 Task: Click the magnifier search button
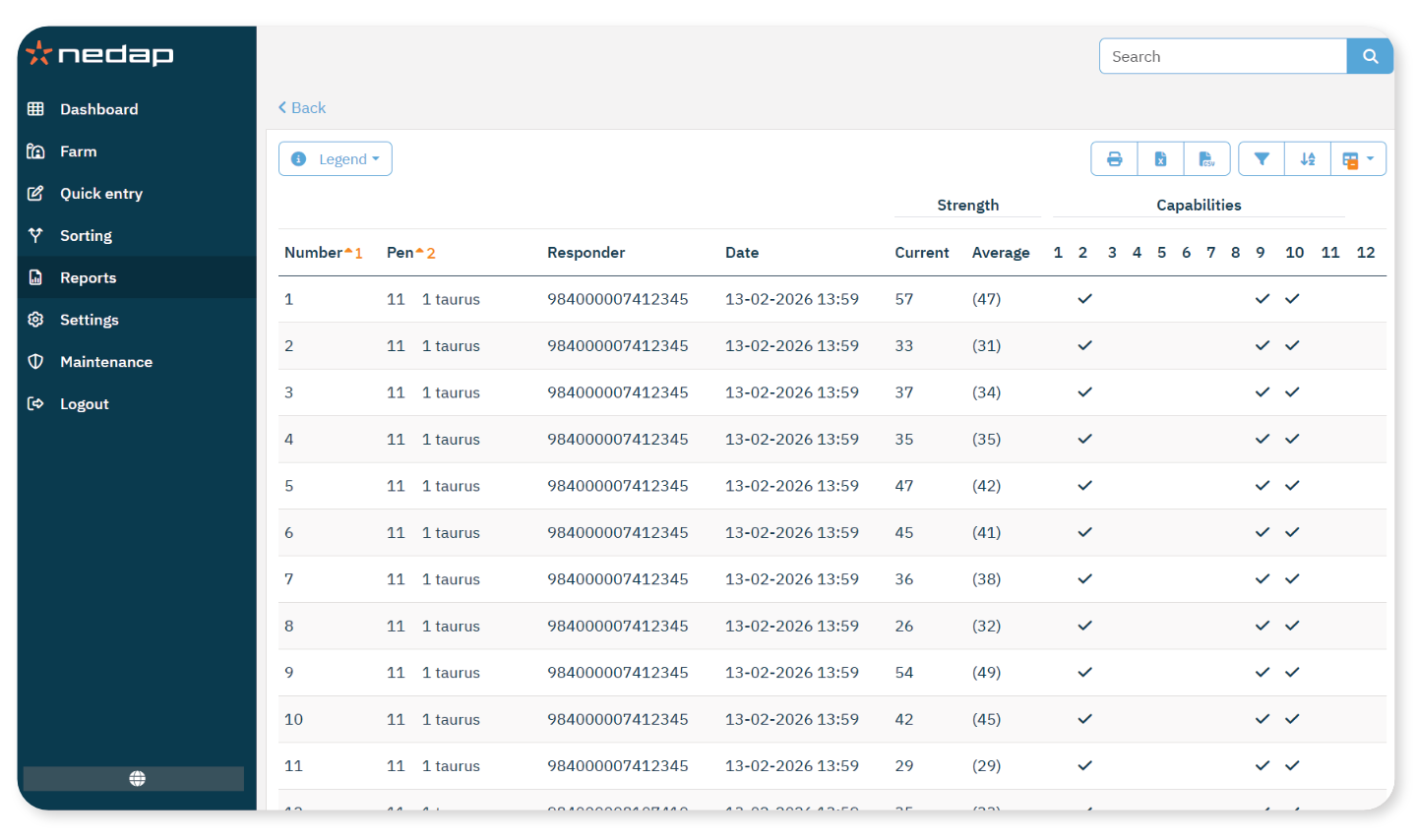coord(1370,56)
